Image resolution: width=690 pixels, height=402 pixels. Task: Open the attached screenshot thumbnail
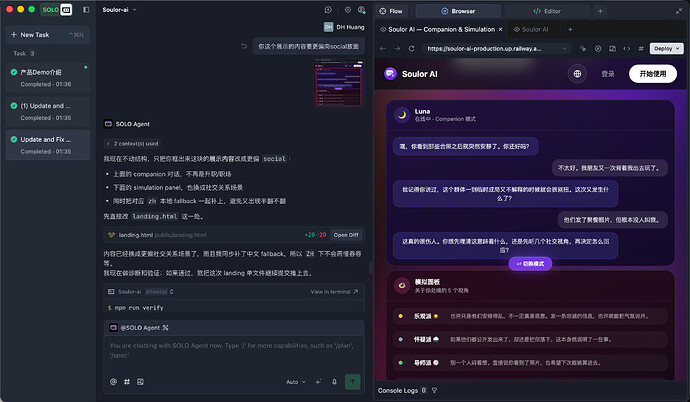coord(338,84)
